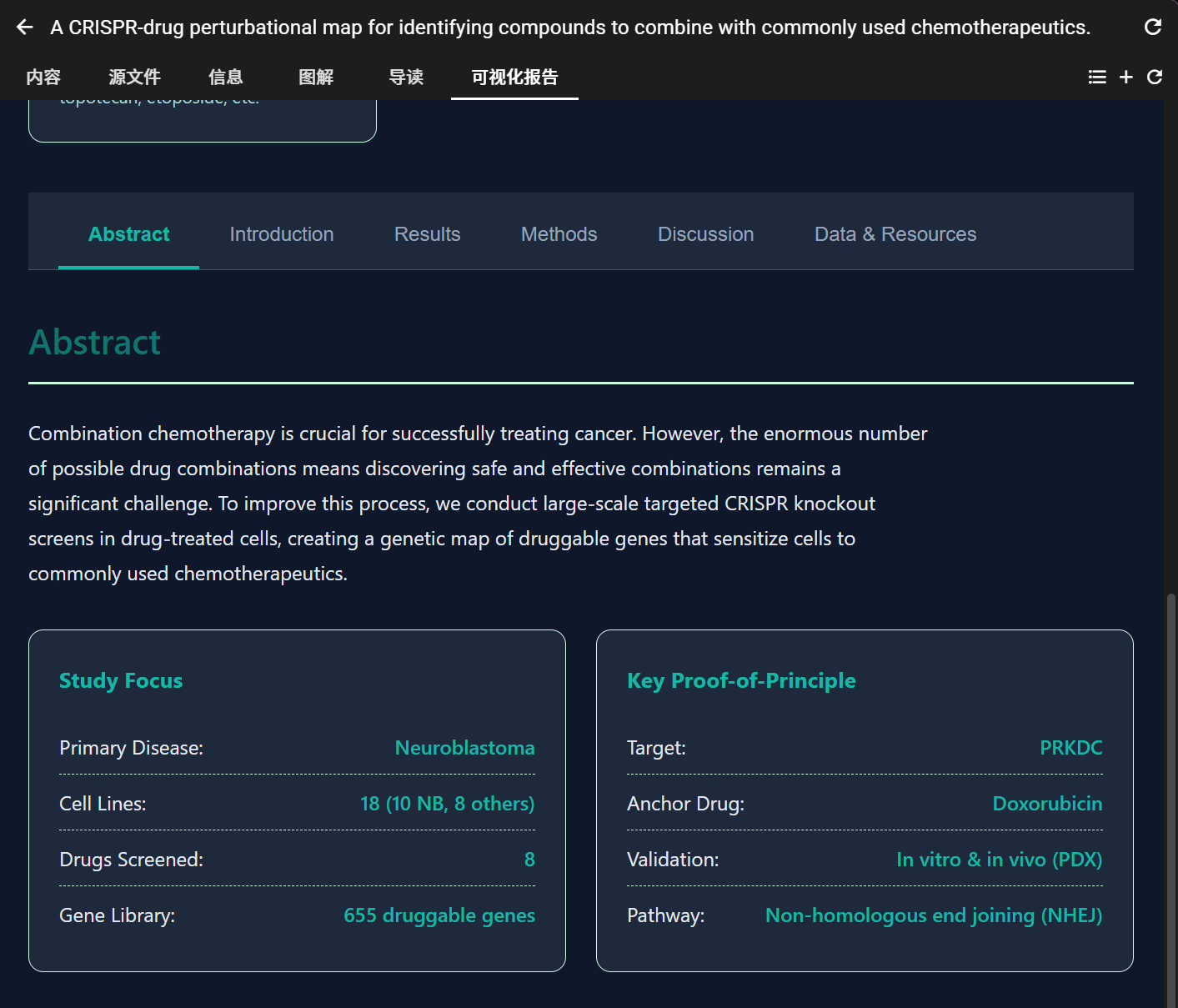The image size is (1178, 1008).
Task: Select the 可视化报告 tab
Action: pos(514,78)
